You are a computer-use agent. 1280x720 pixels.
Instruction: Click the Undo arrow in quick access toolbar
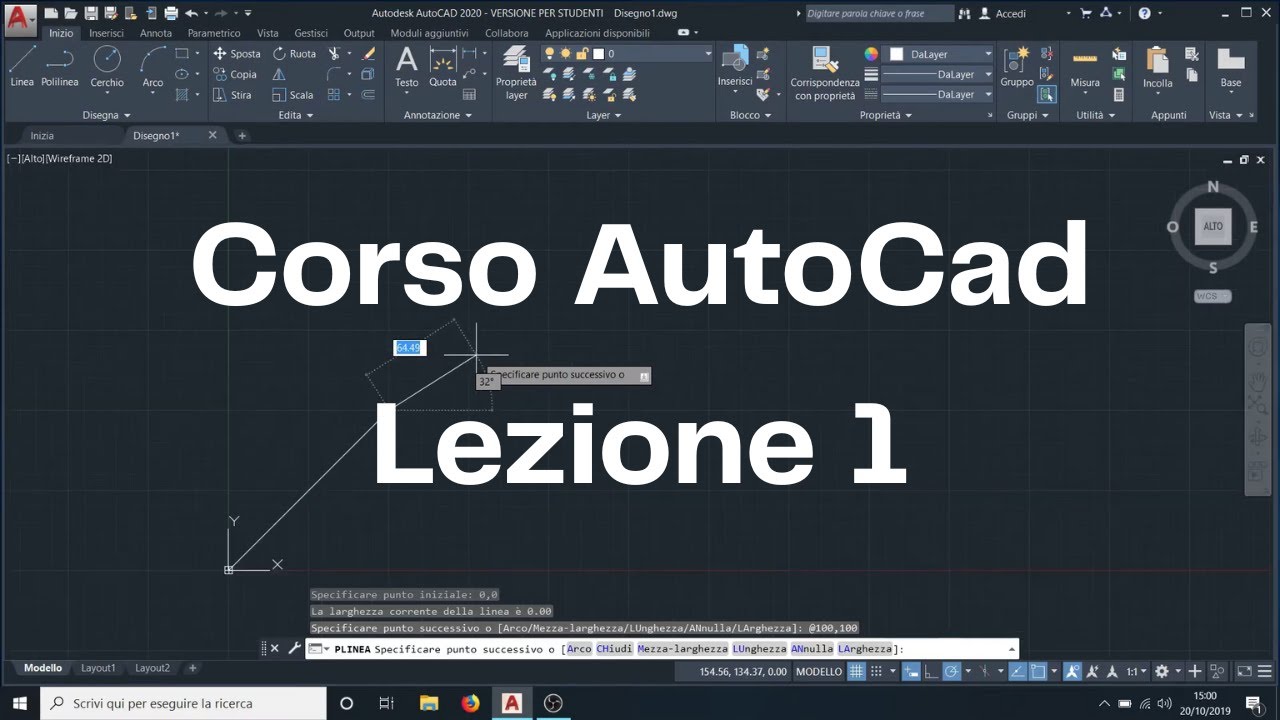190,13
